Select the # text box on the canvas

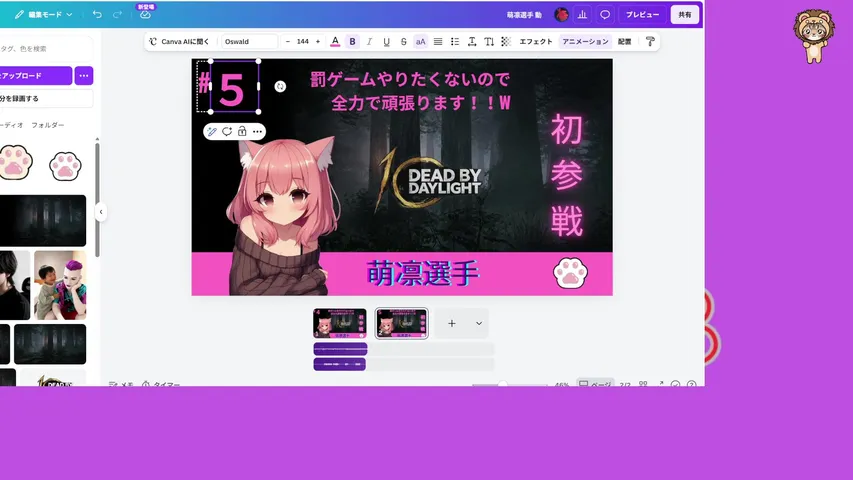[x=203, y=83]
